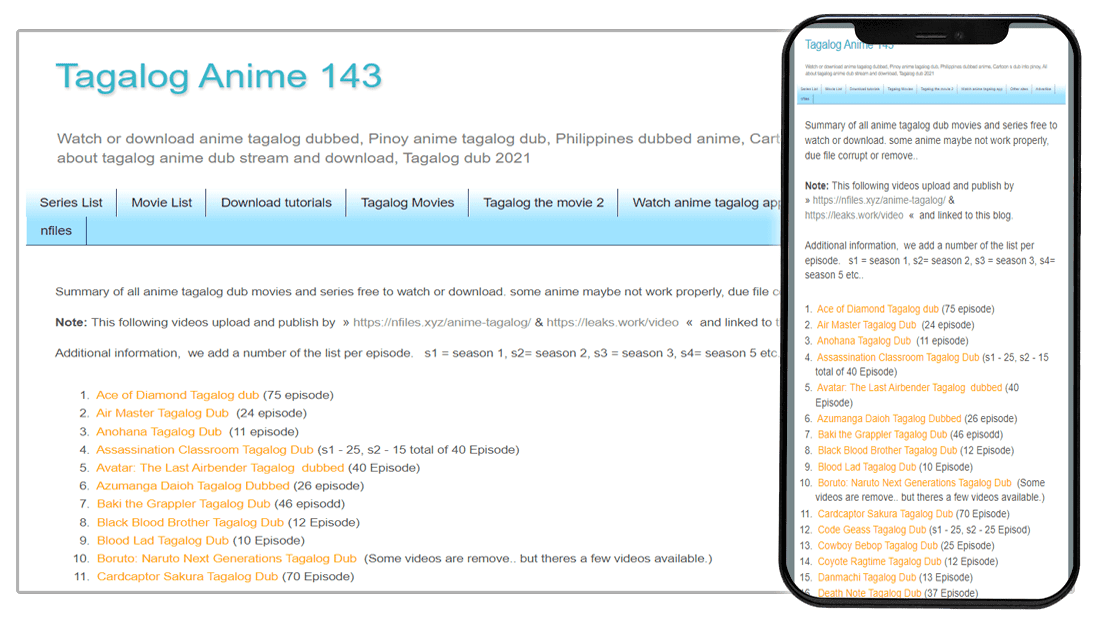This screenshot has height=620, width=1101.
Task: Open the nfiles tab on desktop page
Action: [x=56, y=230]
